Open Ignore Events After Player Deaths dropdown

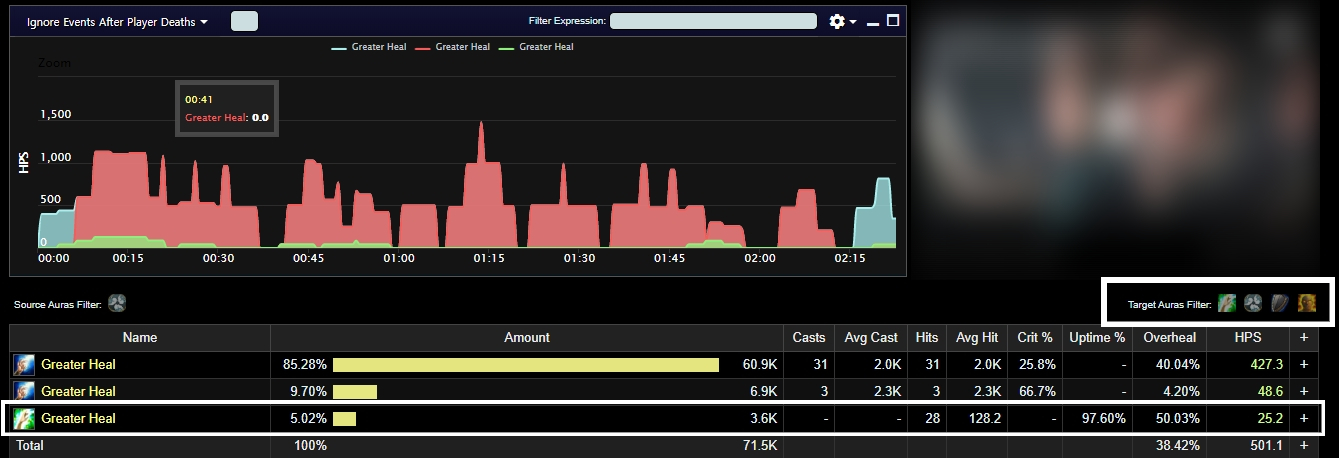[x=117, y=21]
